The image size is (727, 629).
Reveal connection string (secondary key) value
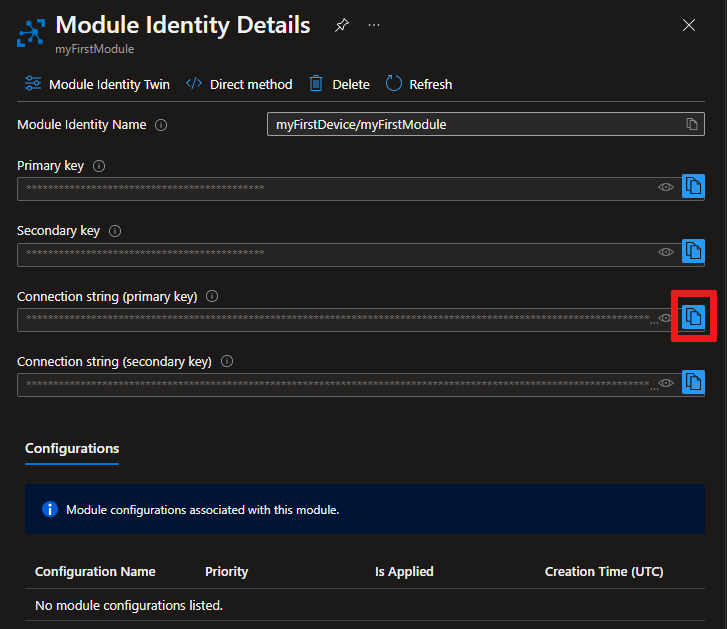pos(666,383)
